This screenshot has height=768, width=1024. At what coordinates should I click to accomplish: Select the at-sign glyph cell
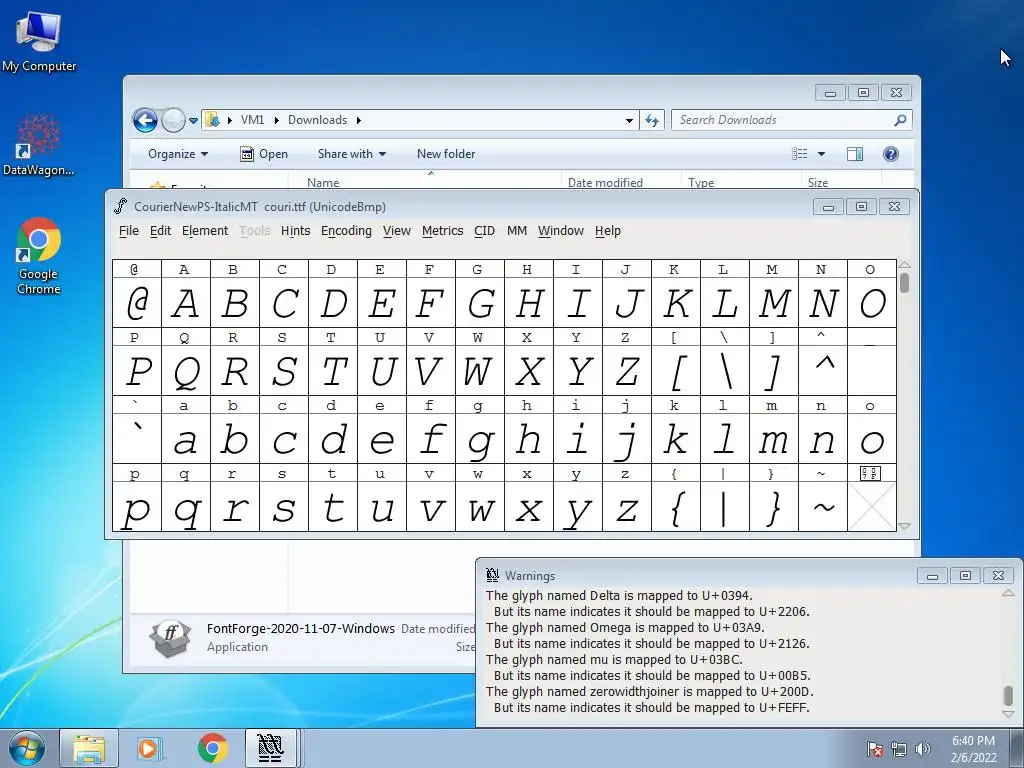point(136,302)
